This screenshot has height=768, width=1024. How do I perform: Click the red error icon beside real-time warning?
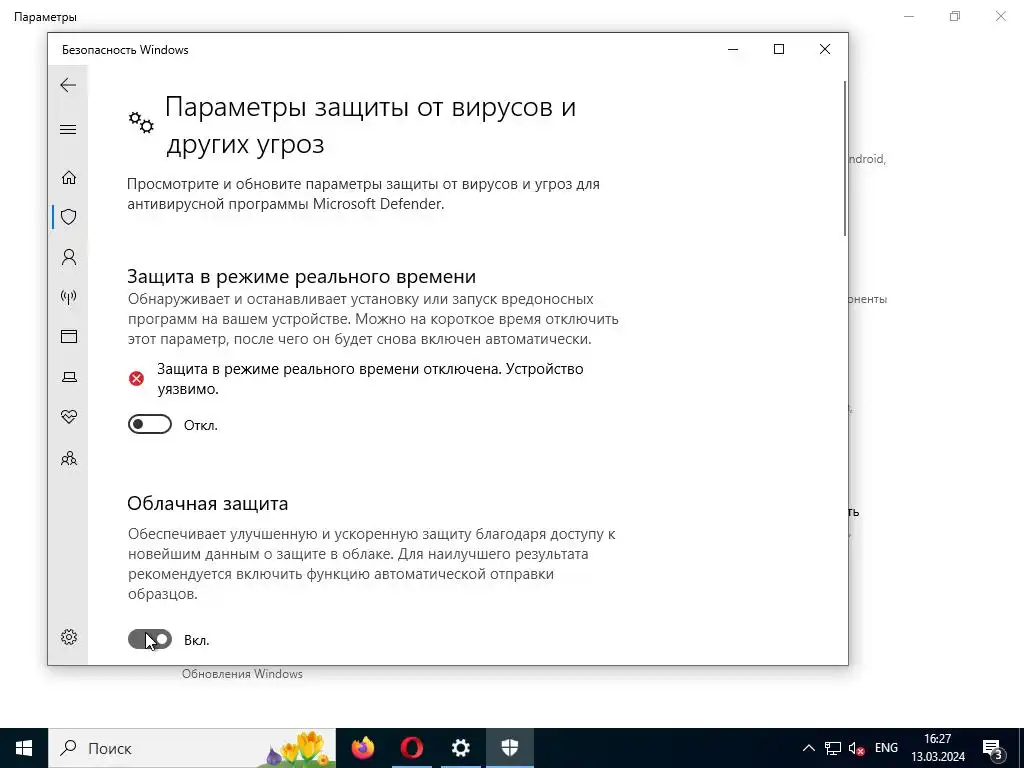tap(136, 379)
